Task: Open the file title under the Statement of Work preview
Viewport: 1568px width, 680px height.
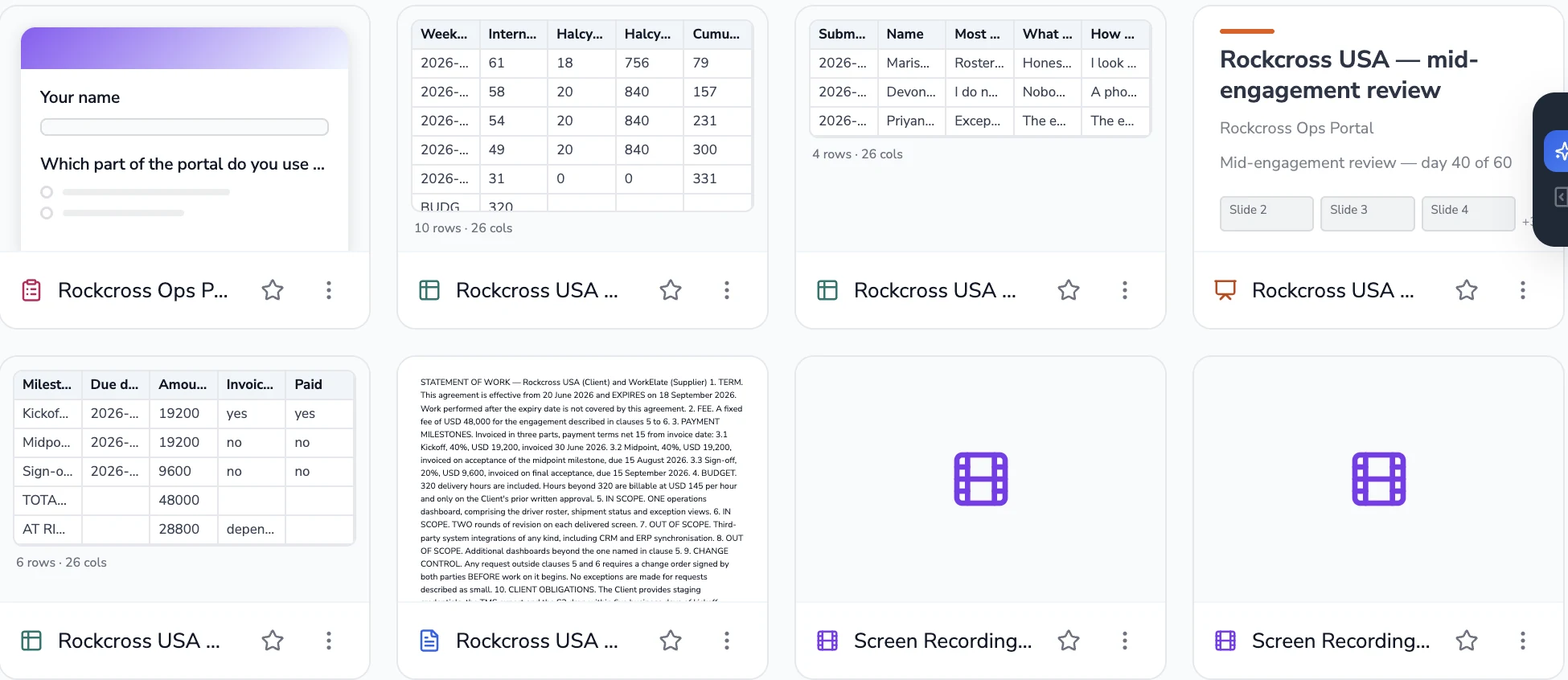Action: 536,641
